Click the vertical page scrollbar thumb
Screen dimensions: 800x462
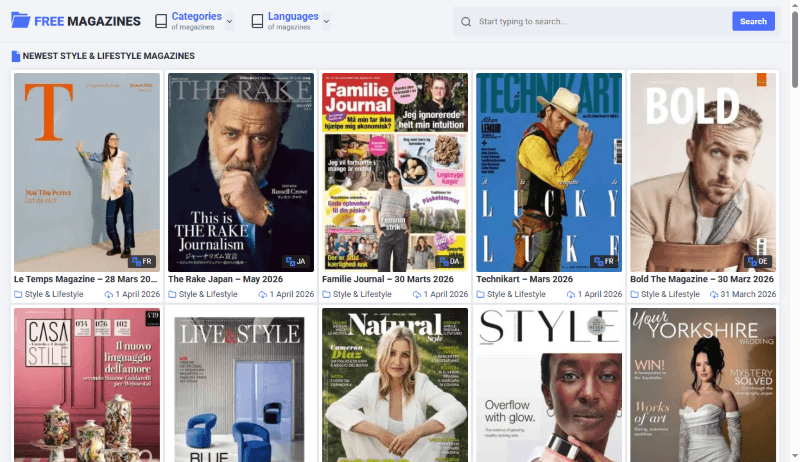(795, 48)
